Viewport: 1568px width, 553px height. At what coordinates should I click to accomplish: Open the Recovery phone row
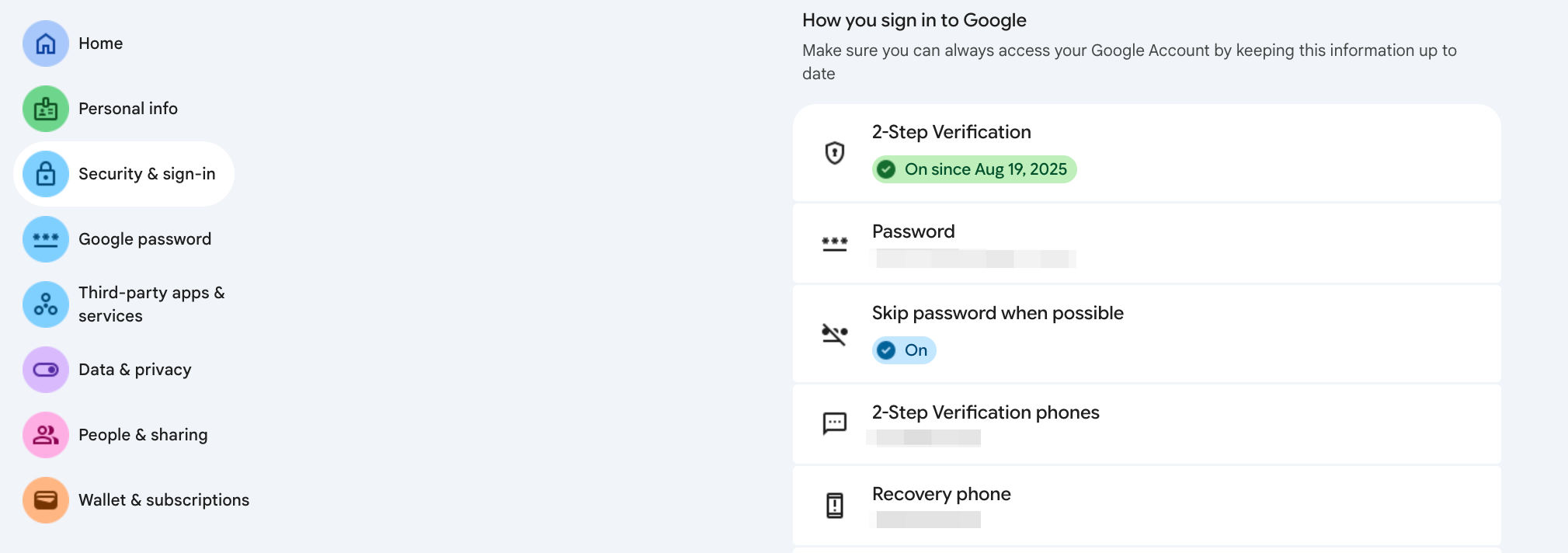(x=1146, y=505)
